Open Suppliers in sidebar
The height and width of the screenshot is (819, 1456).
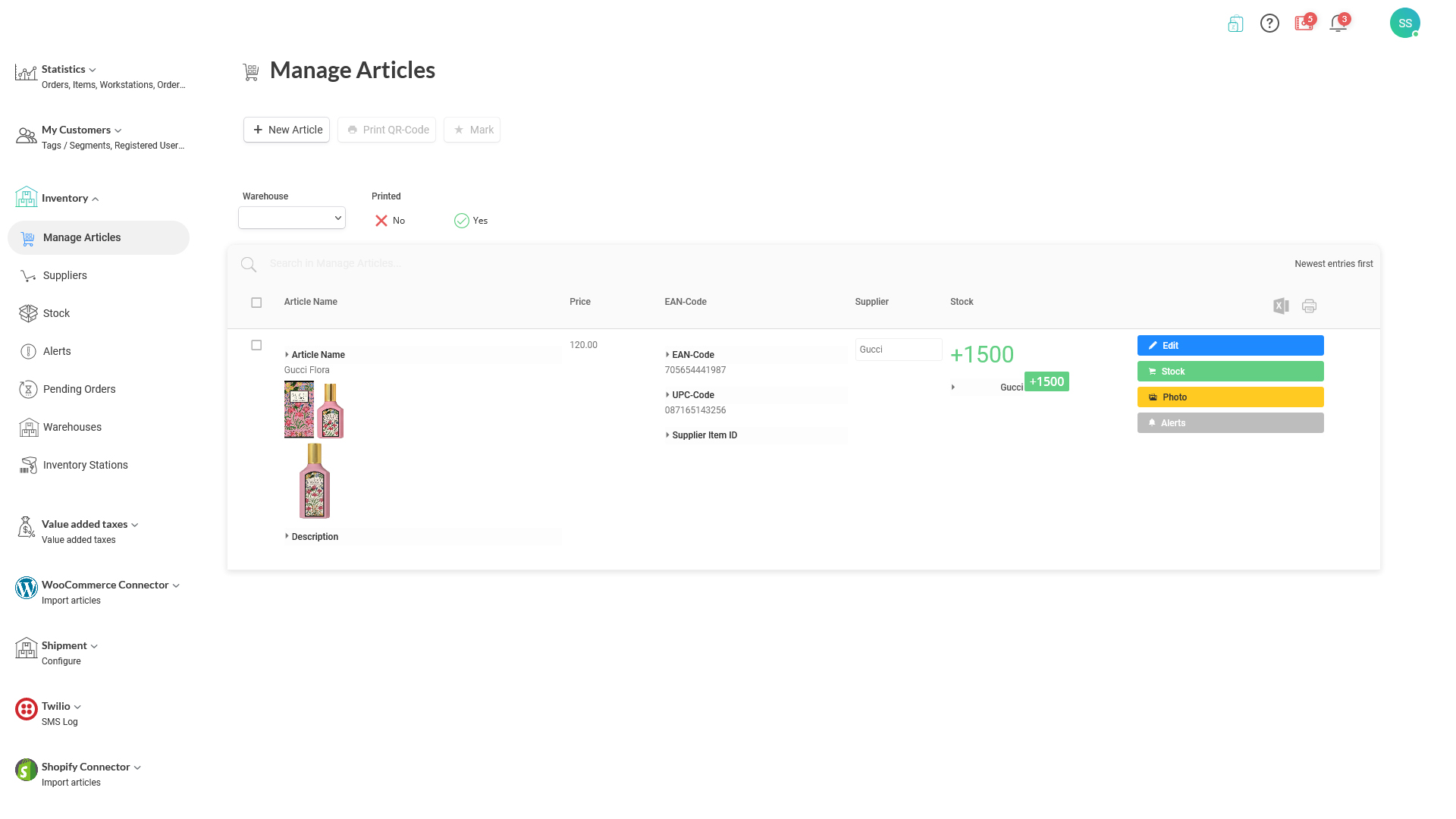click(65, 275)
